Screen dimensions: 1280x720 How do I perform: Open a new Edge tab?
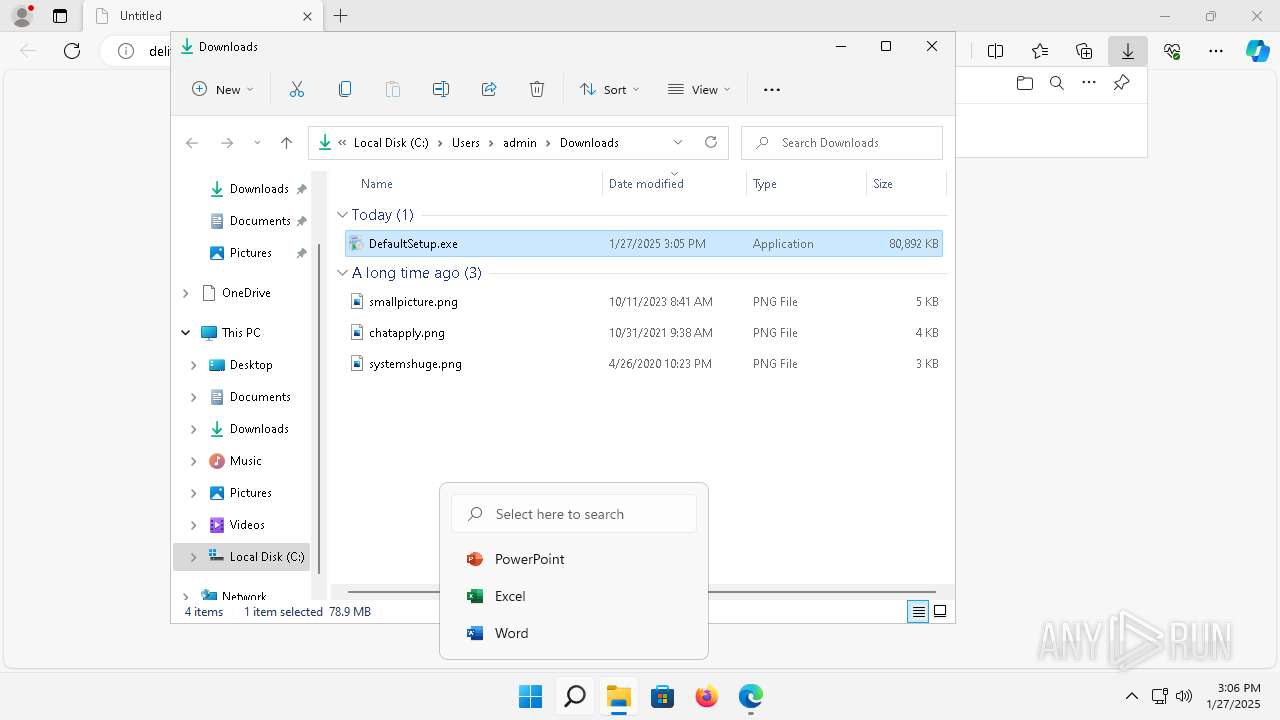pyautogui.click(x=341, y=16)
